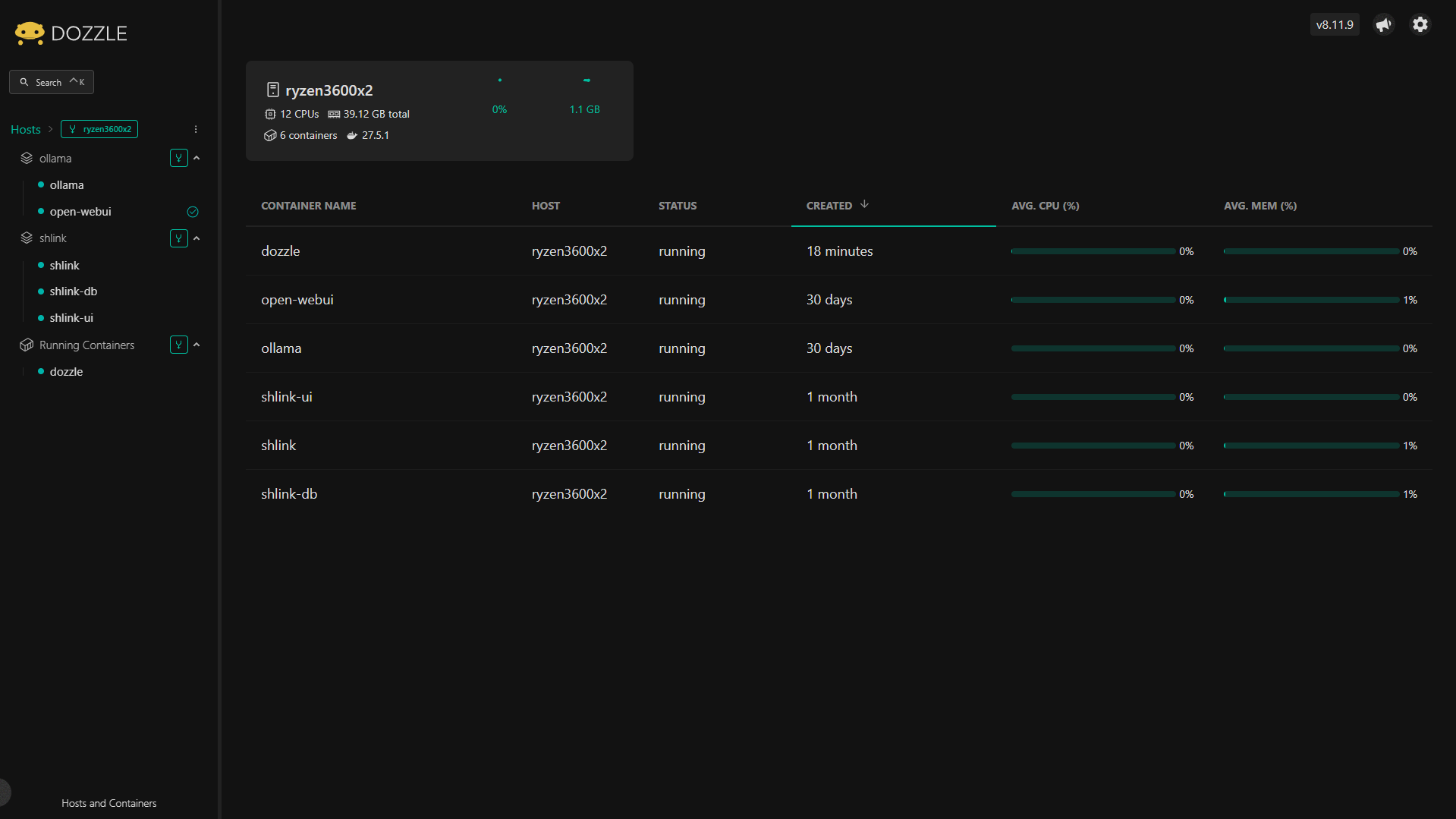Image resolution: width=1456 pixels, height=819 pixels.
Task: Click the 0% CPU stat on host card
Action: 499,109
